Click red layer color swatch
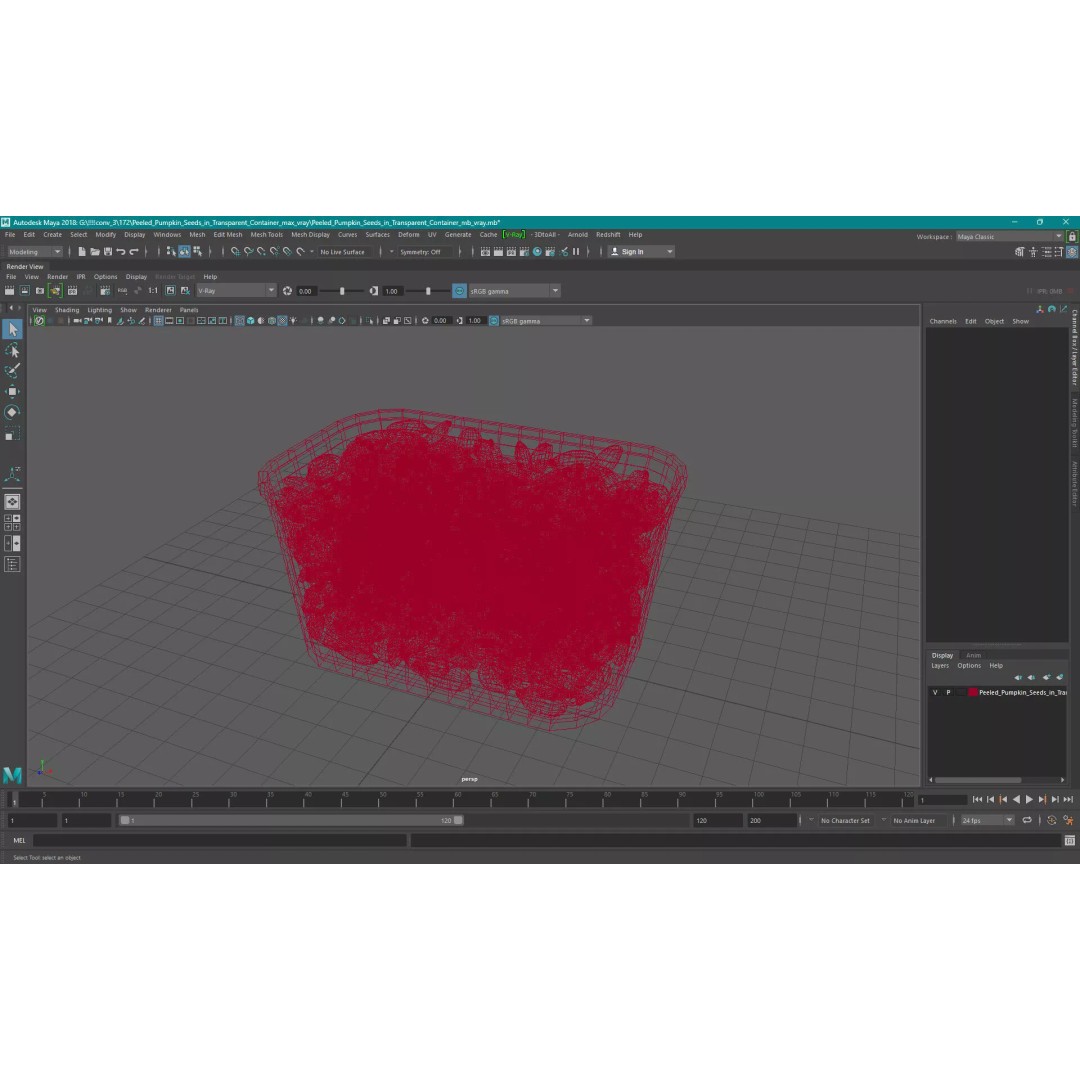 click(x=973, y=692)
